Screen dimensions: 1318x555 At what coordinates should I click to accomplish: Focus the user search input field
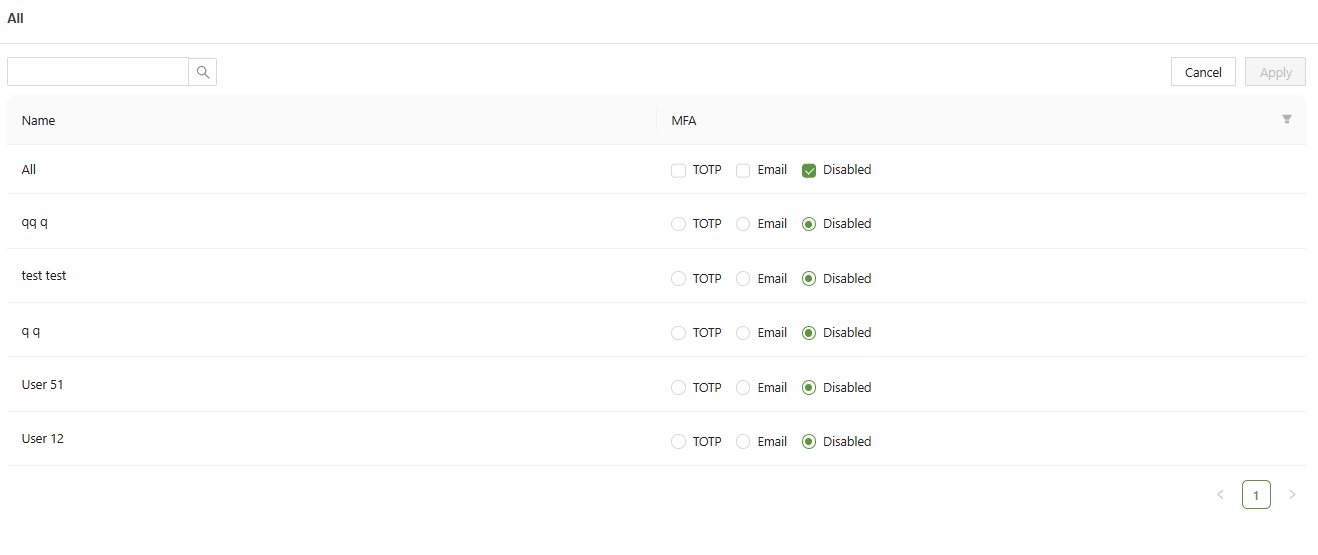(x=98, y=72)
